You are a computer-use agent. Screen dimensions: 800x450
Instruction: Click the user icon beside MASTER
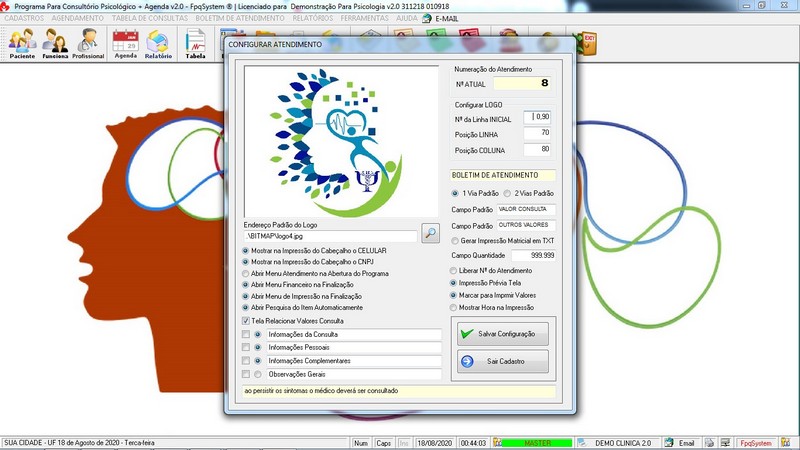click(497, 443)
